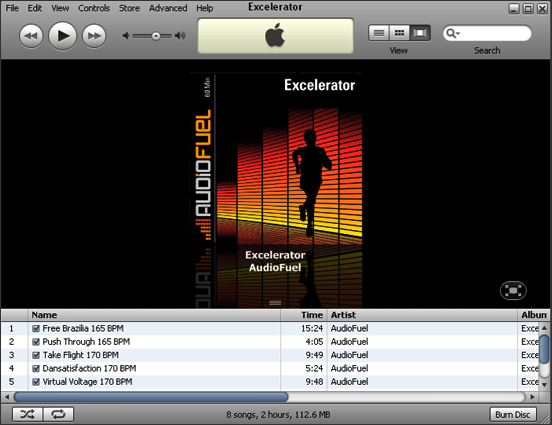Open the File menu

point(12,8)
